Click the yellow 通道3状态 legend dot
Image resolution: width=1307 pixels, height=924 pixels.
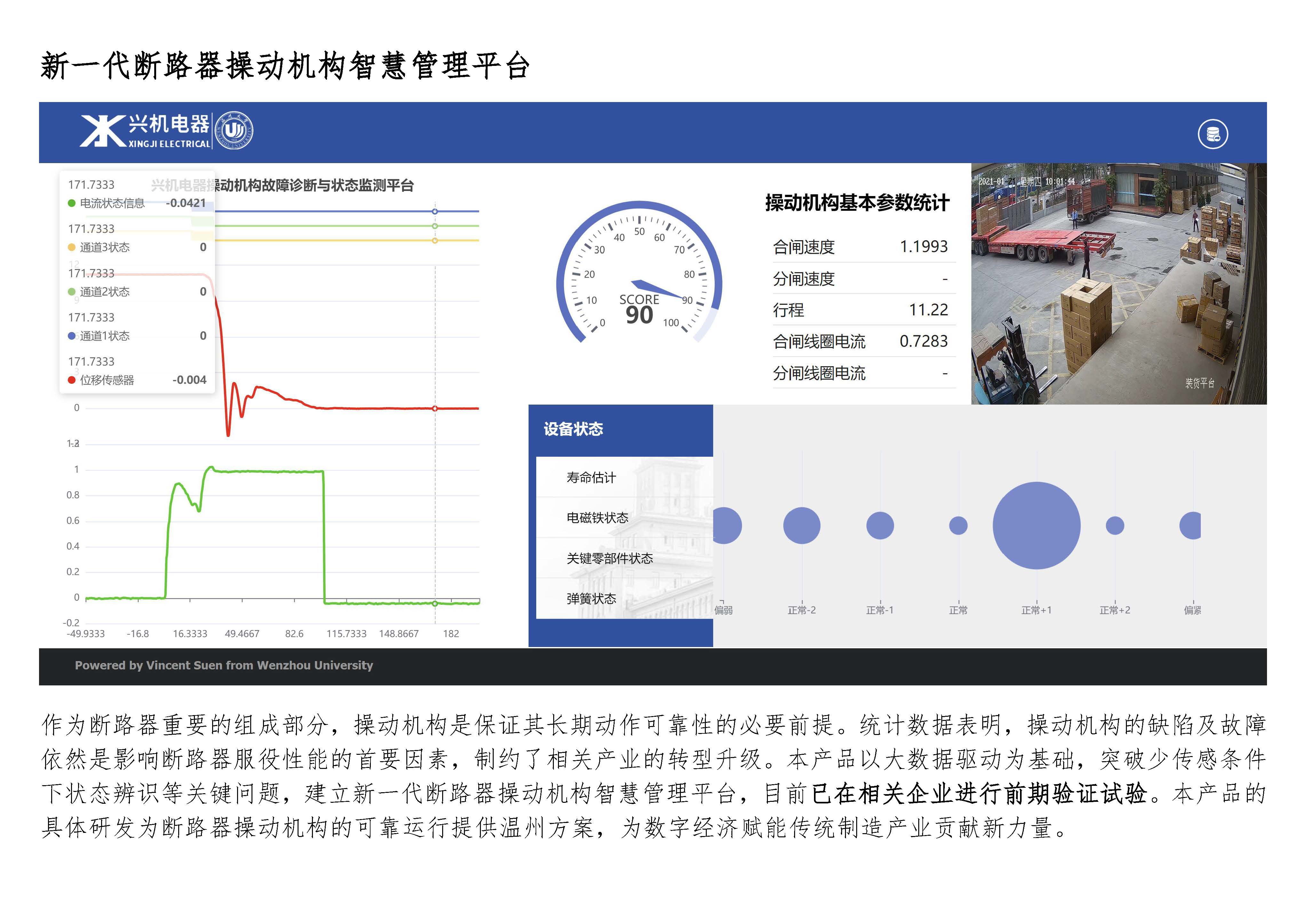[x=73, y=247]
